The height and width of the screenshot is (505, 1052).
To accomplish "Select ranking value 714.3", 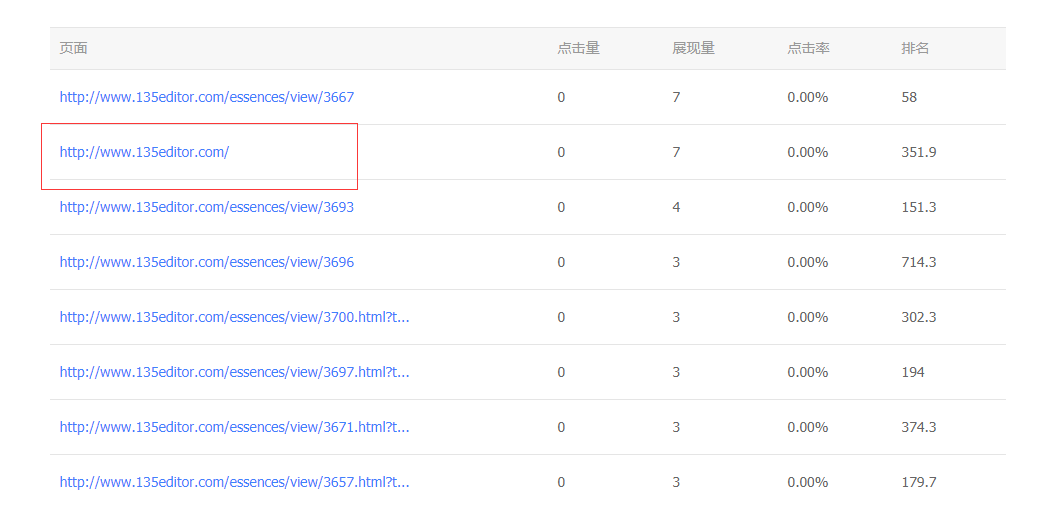I will (918, 262).
